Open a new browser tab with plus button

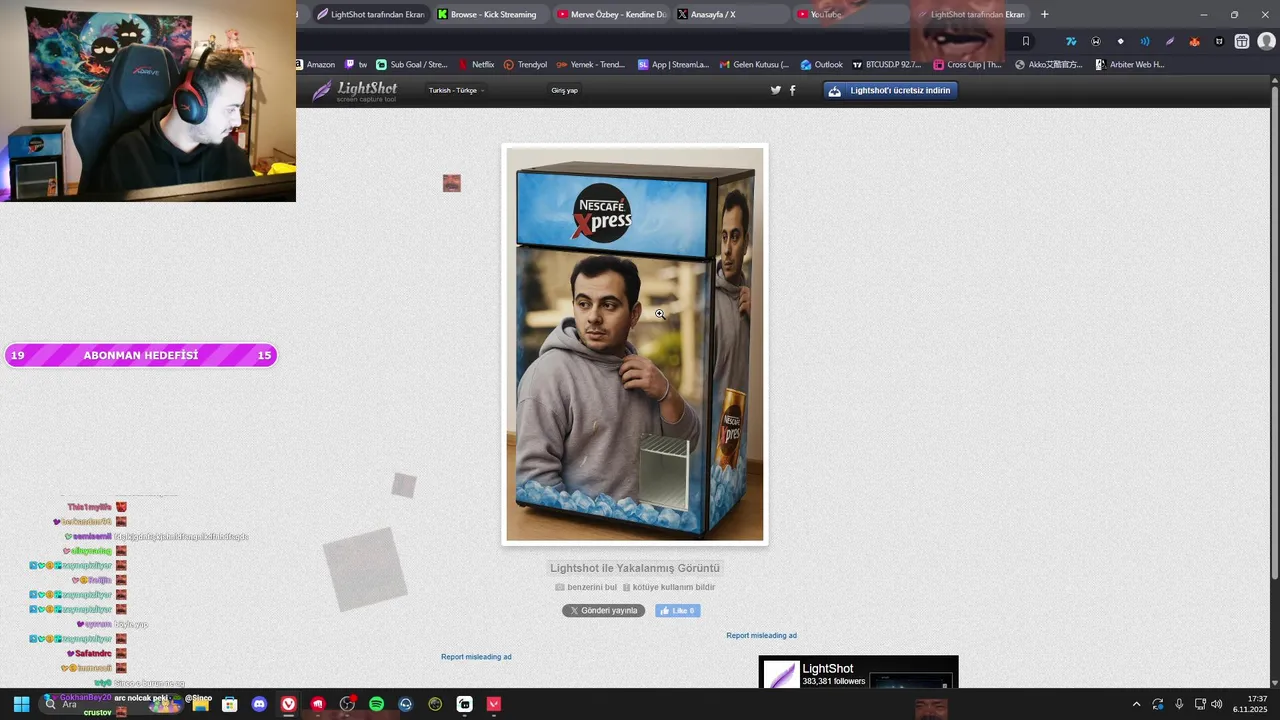click(x=1045, y=14)
